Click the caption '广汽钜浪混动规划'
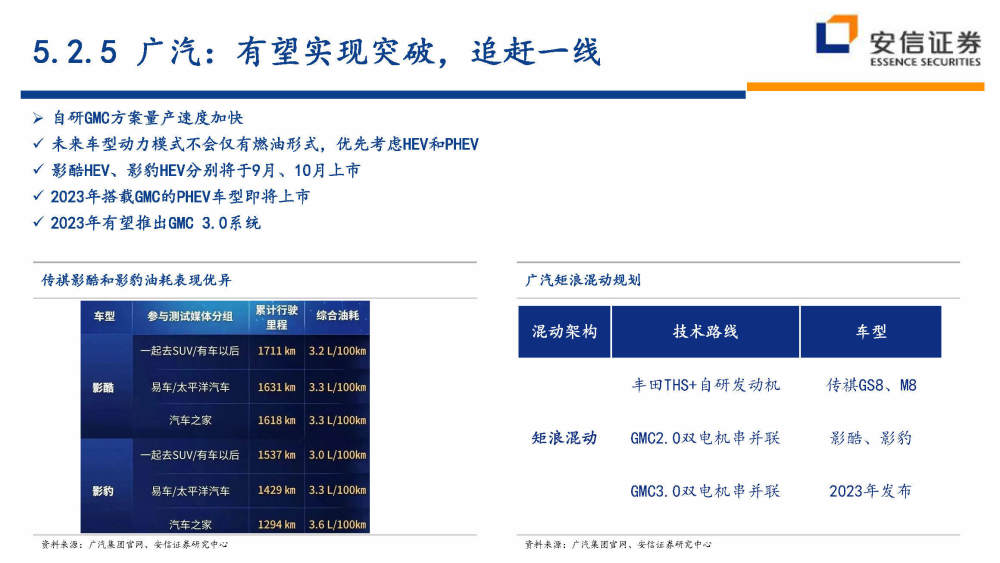Viewport: 1000px width, 563px height. 583,280
